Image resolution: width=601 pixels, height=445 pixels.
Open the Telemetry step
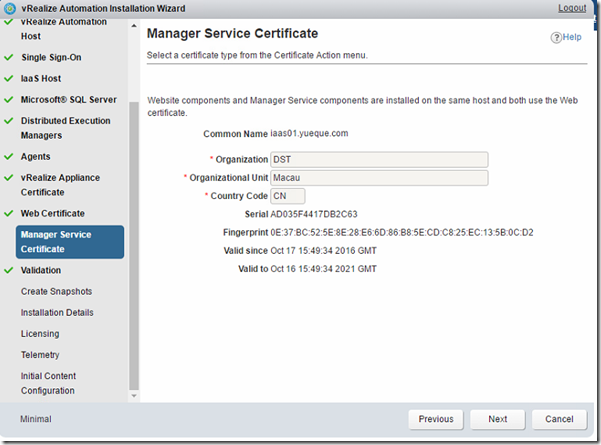pos(40,355)
